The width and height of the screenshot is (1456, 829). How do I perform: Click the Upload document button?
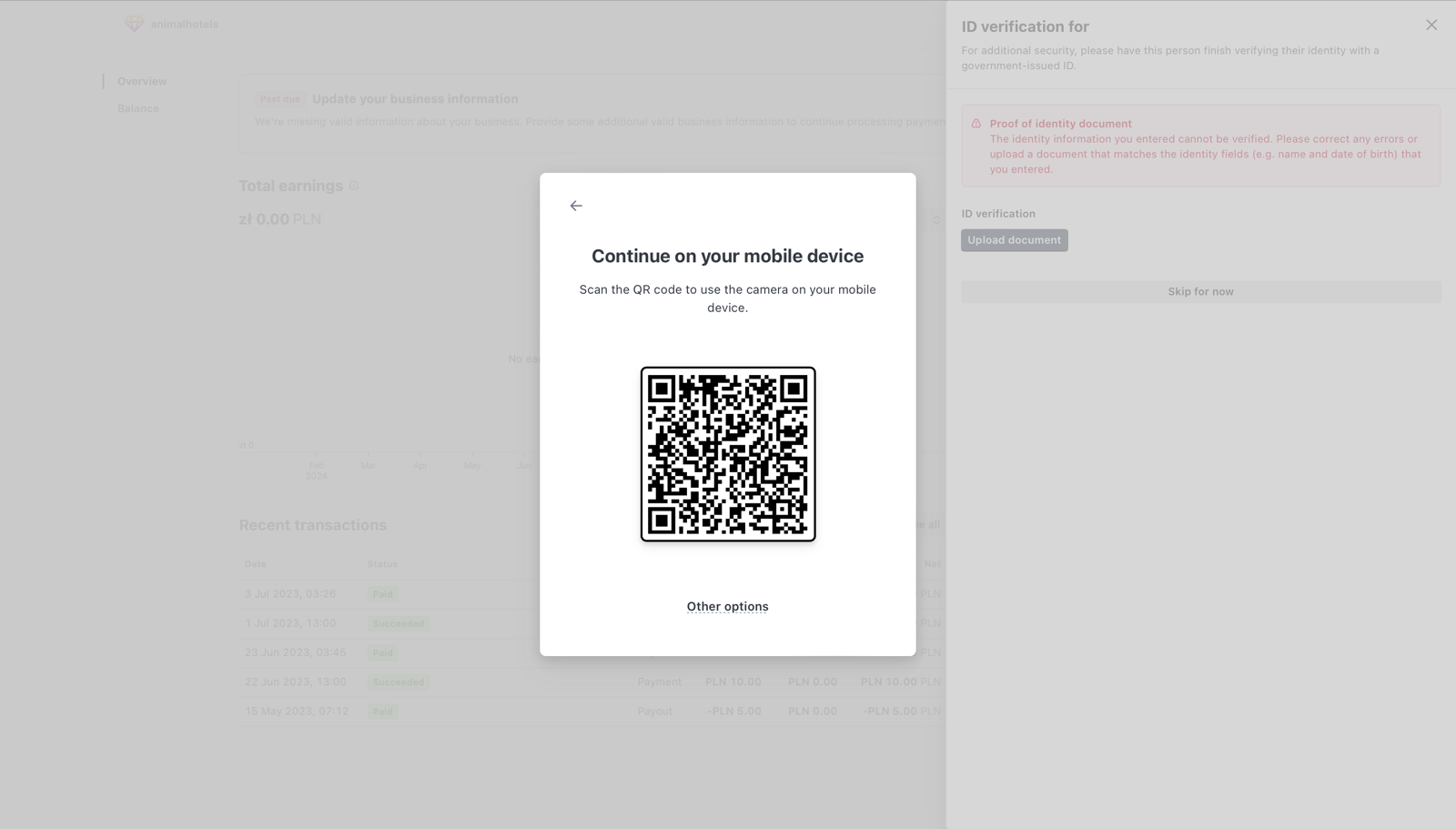[1015, 240]
